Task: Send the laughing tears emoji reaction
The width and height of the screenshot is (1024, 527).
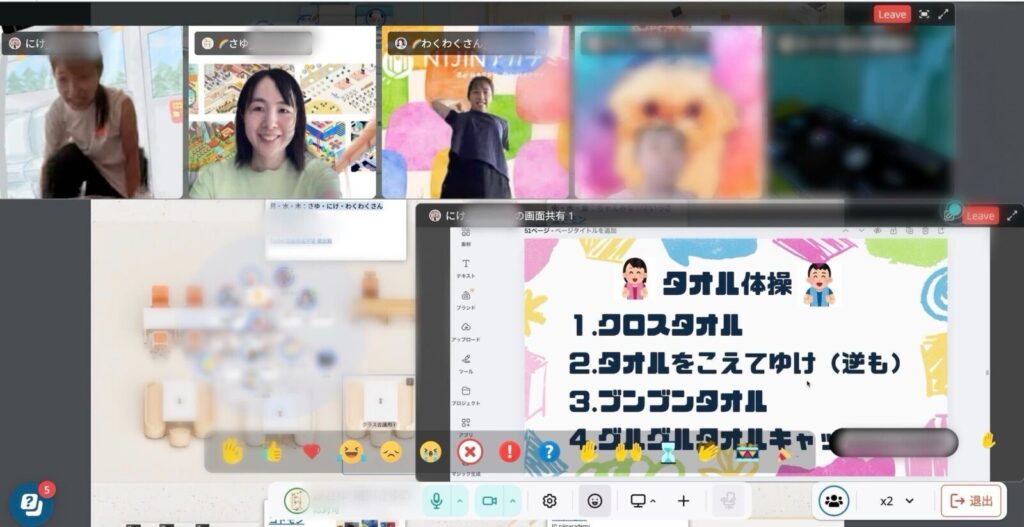Action: pyautogui.click(x=351, y=451)
